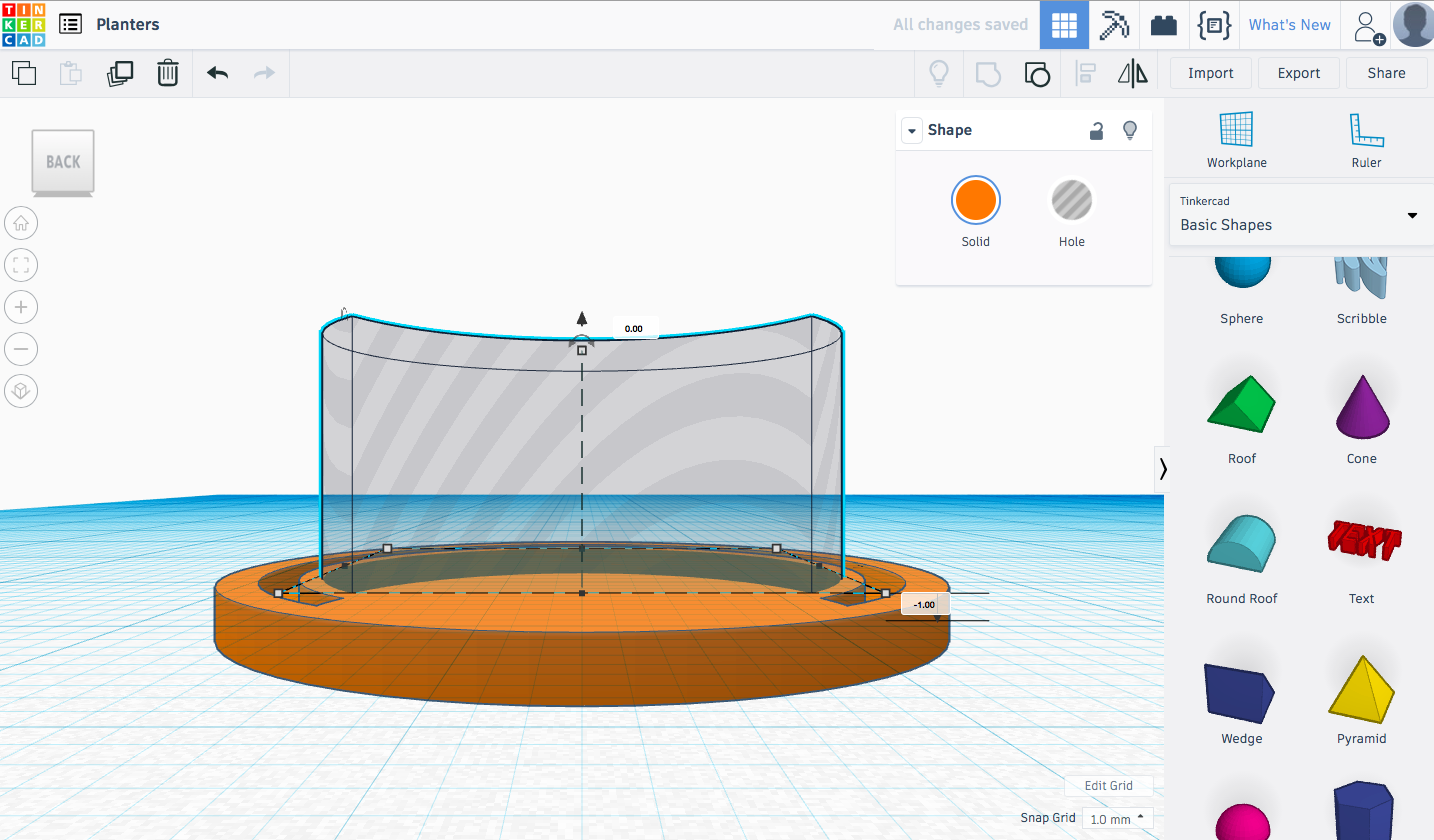Image resolution: width=1434 pixels, height=840 pixels.
Task: Set shape to Solid
Action: click(975, 200)
